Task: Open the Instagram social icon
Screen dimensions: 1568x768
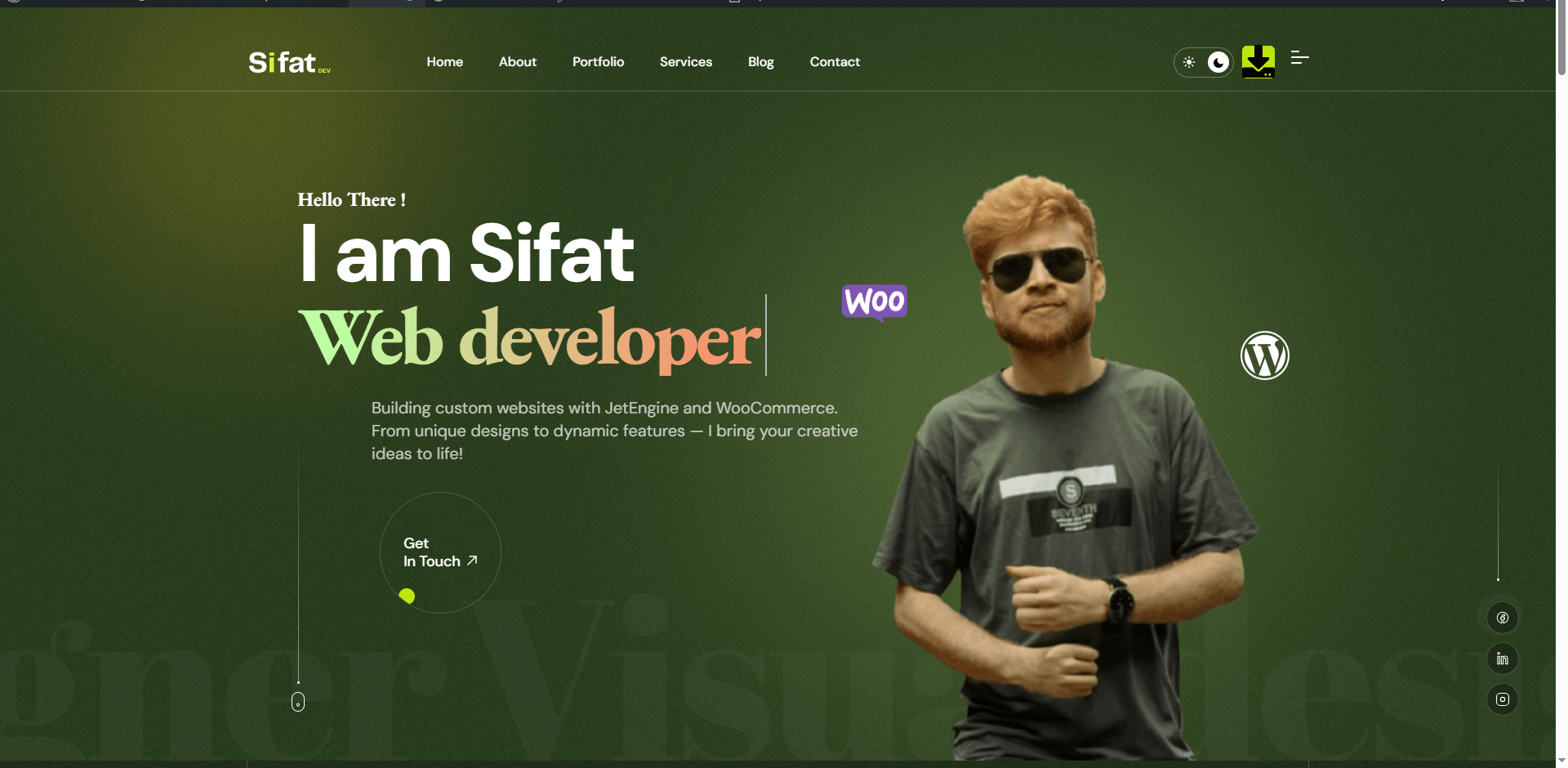Action: pyautogui.click(x=1503, y=699)
